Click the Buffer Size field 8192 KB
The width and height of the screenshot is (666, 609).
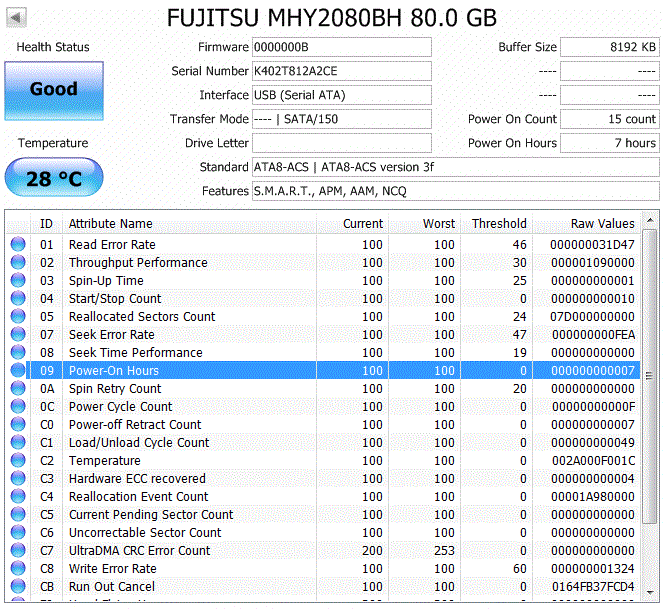(x=610, y=47)
